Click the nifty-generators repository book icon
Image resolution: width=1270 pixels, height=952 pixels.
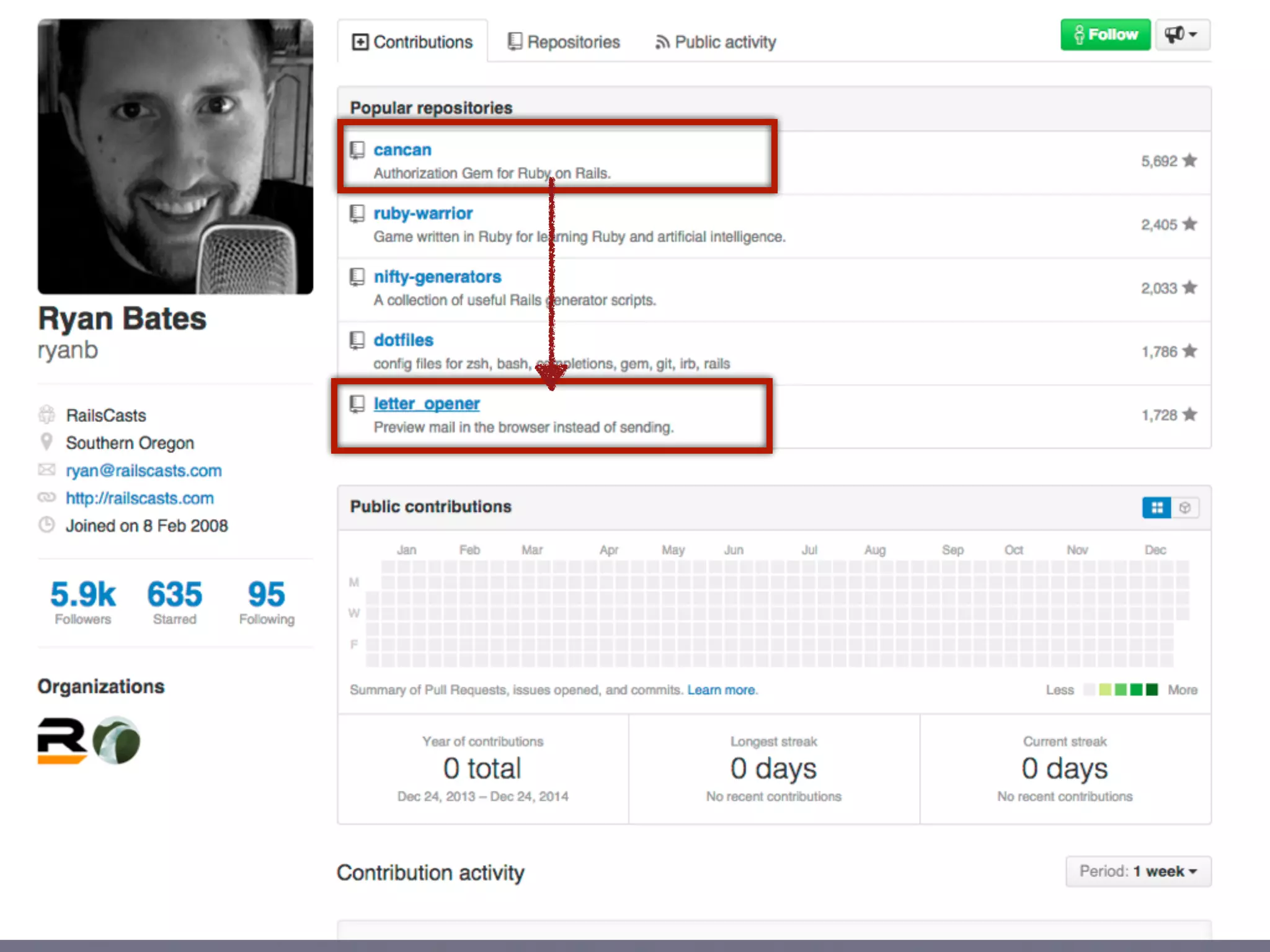point(357,276)
